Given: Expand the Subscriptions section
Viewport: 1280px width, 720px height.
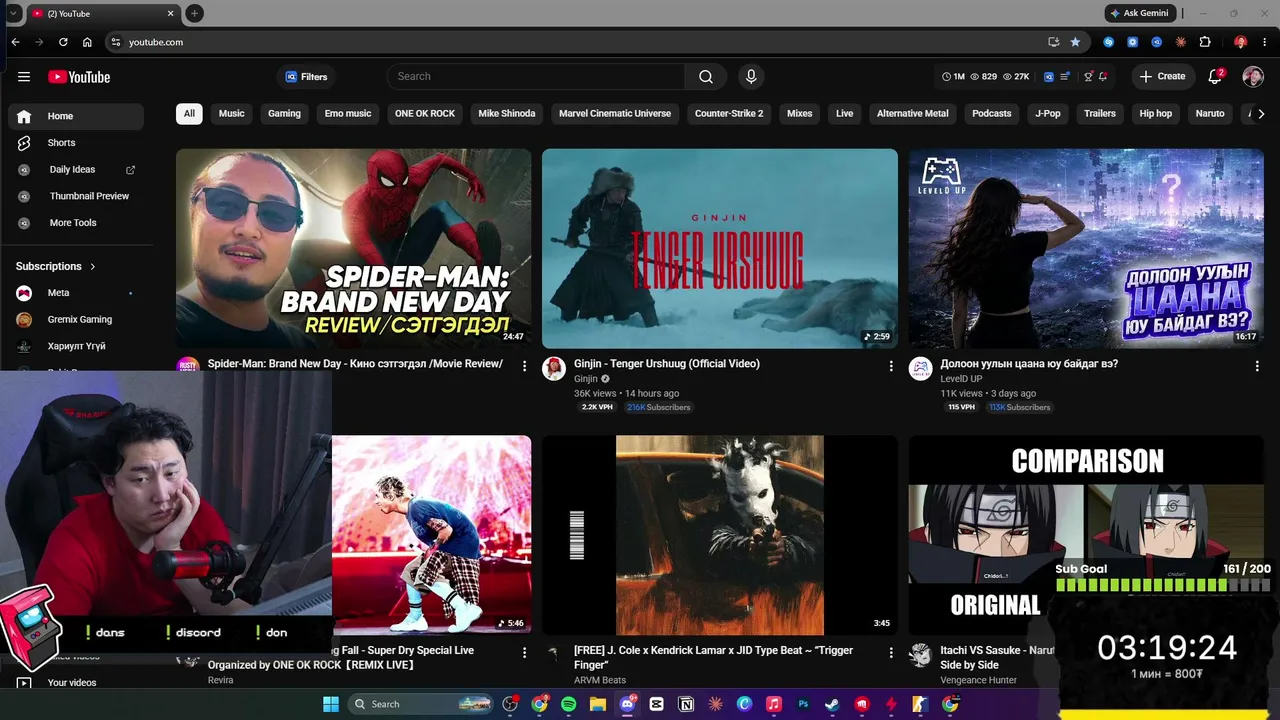Looking at the screenshot, I should pyautogui.click(x=56, y=266).
